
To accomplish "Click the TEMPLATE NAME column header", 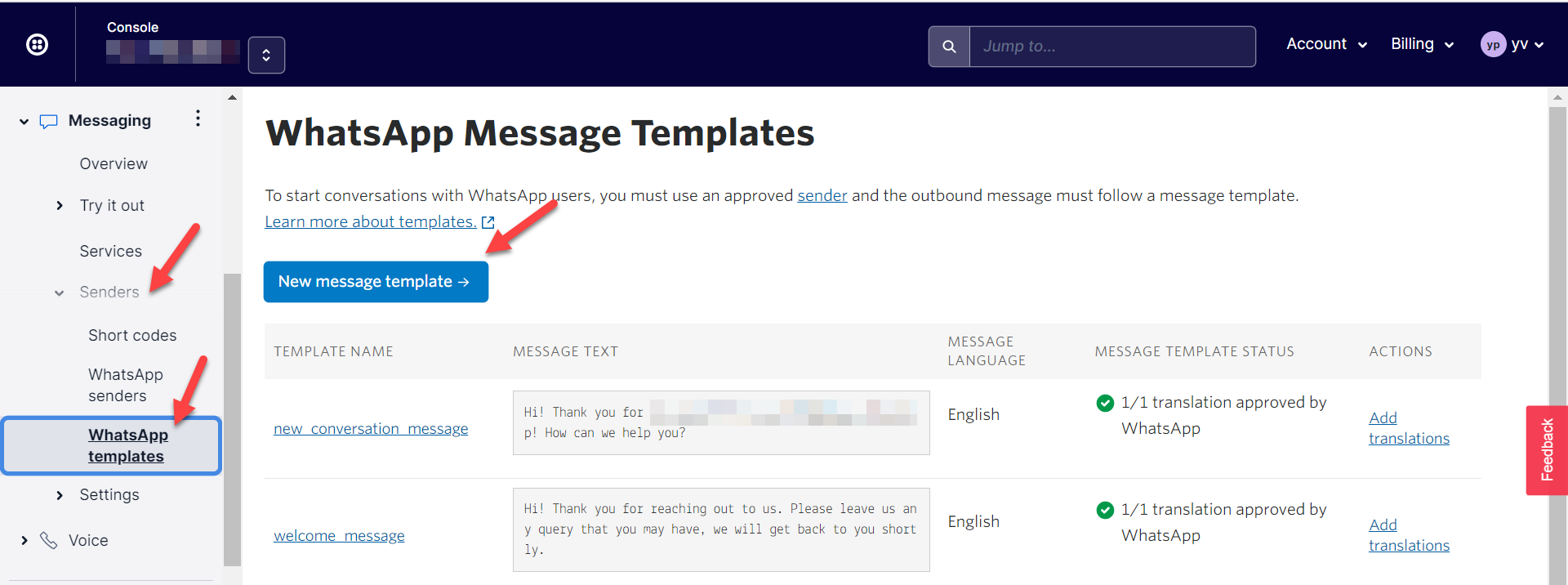I will 333,351.
